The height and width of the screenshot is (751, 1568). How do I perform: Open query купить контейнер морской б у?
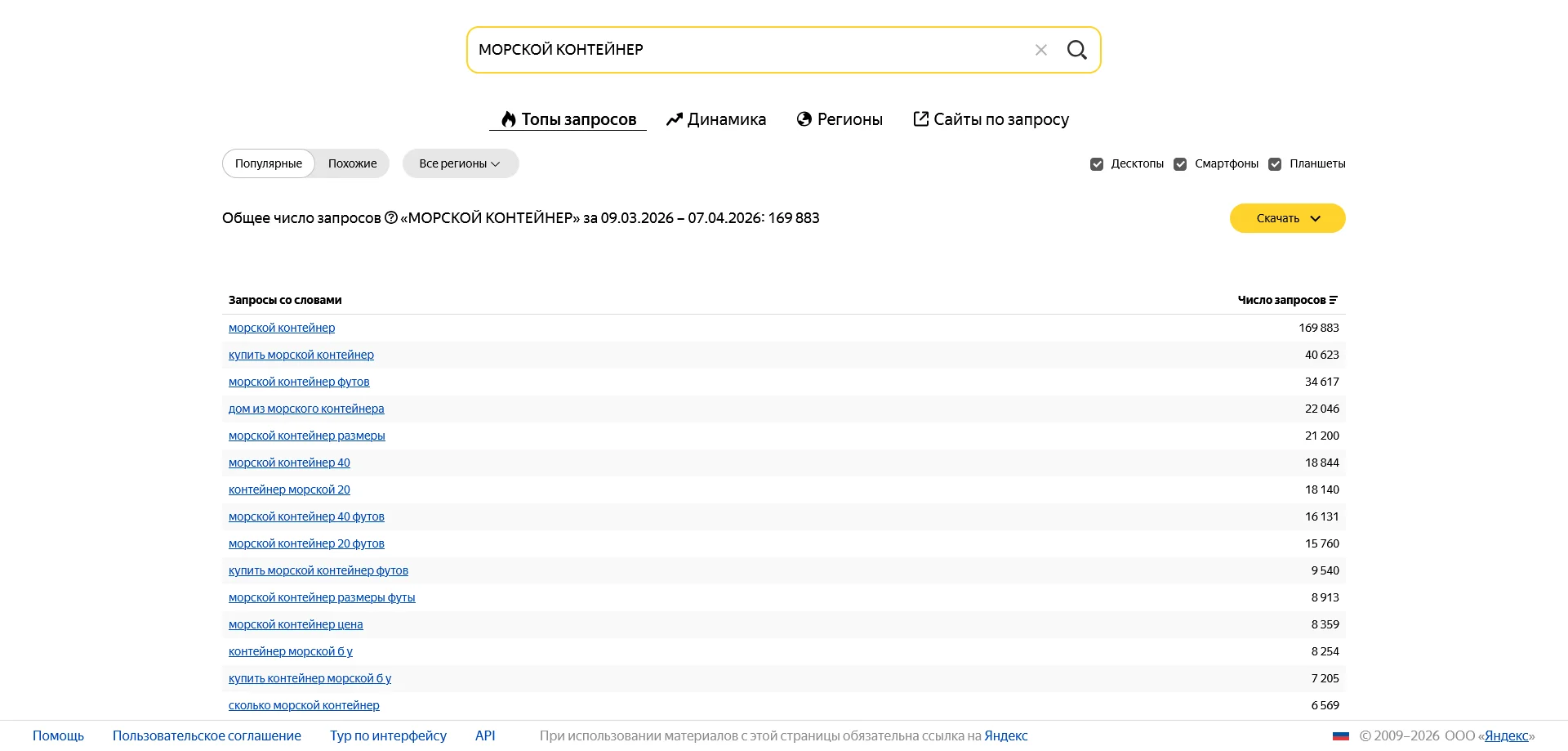pyautogui.click(x=310, y=678)
